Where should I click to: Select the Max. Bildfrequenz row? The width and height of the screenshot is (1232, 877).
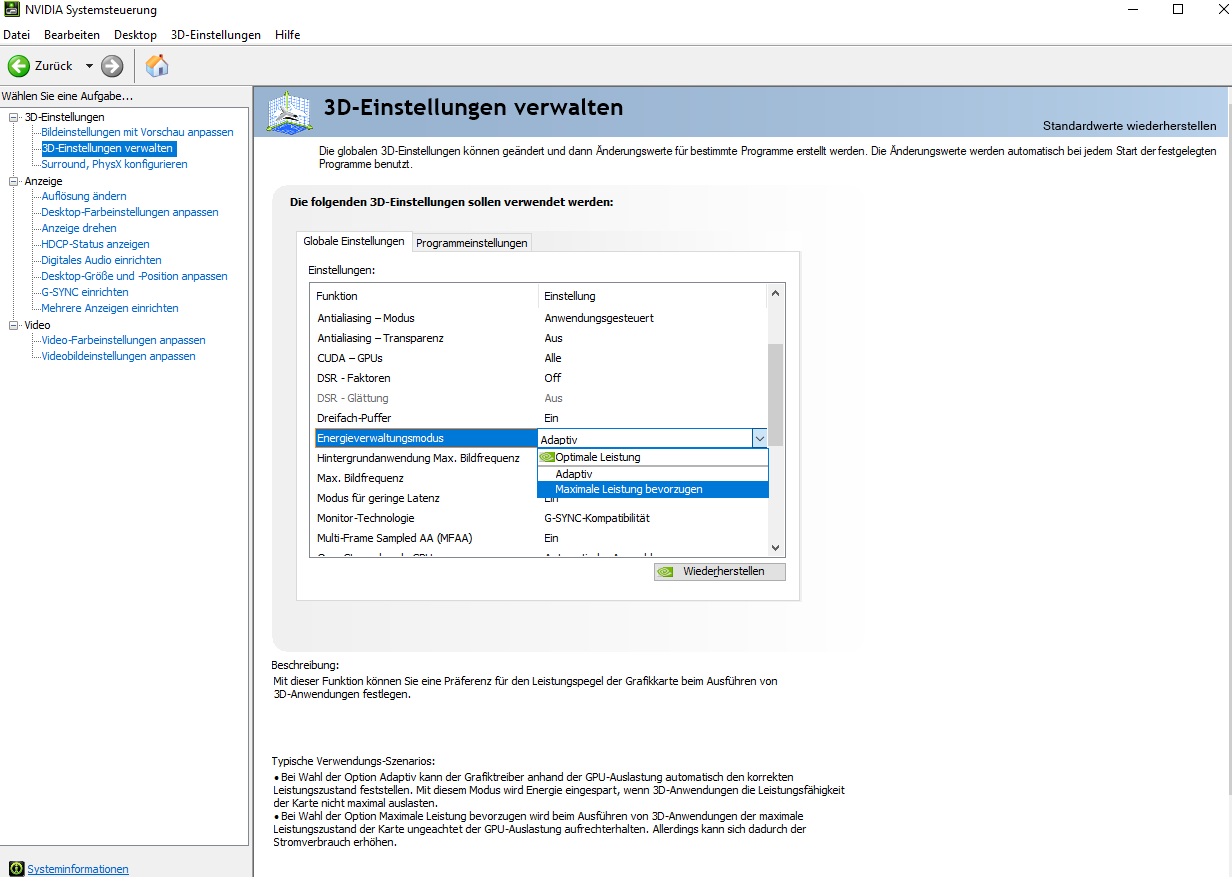coord(424,478)
